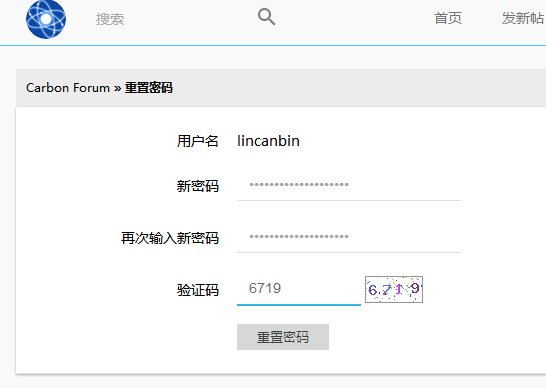The height and width of the screenshot is (388, 546).
Task: Focus the 再次输入新密码 confirmation field
Action: (349, 237)
